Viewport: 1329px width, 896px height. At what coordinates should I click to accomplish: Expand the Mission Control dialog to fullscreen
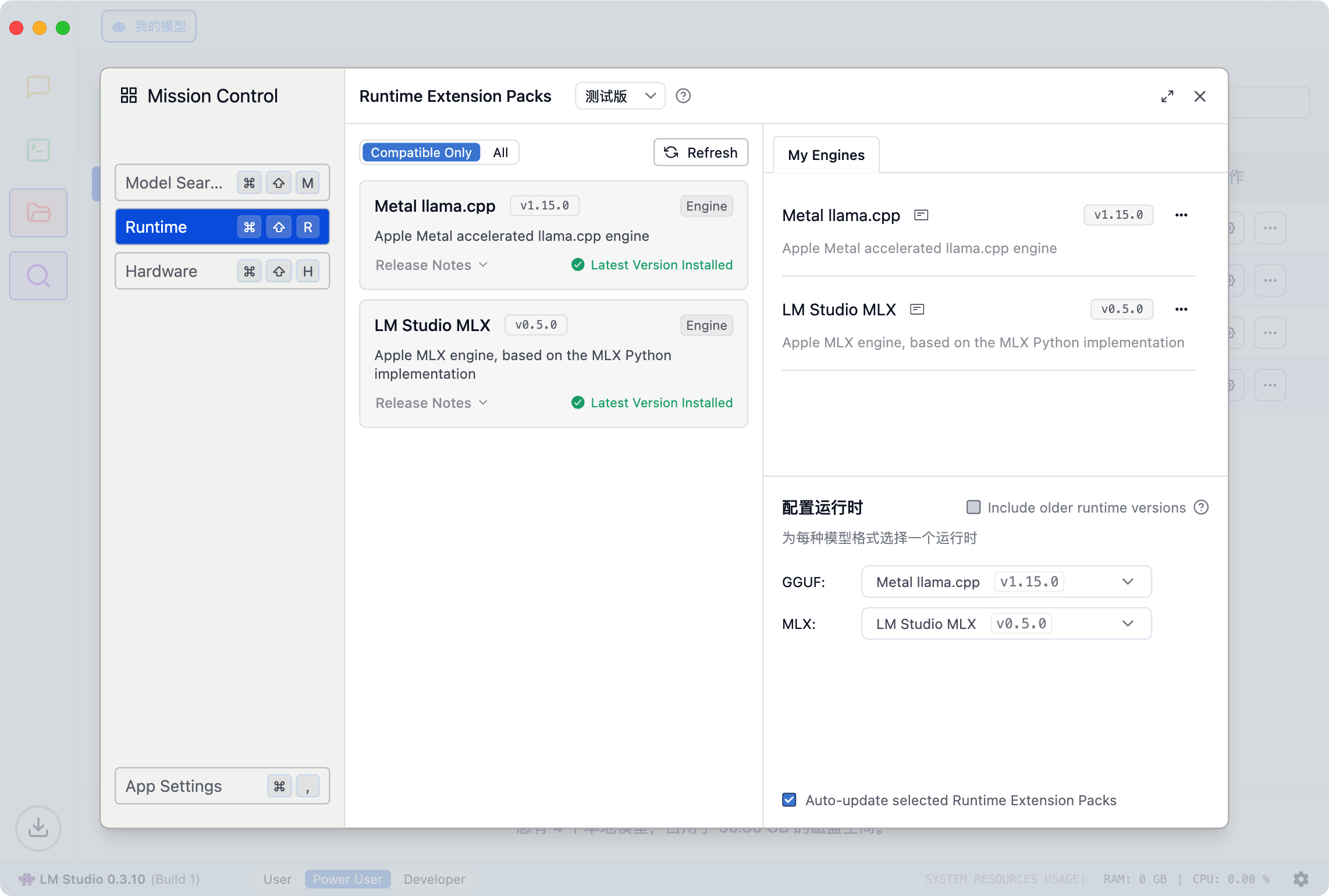(x=1167, y=96)
